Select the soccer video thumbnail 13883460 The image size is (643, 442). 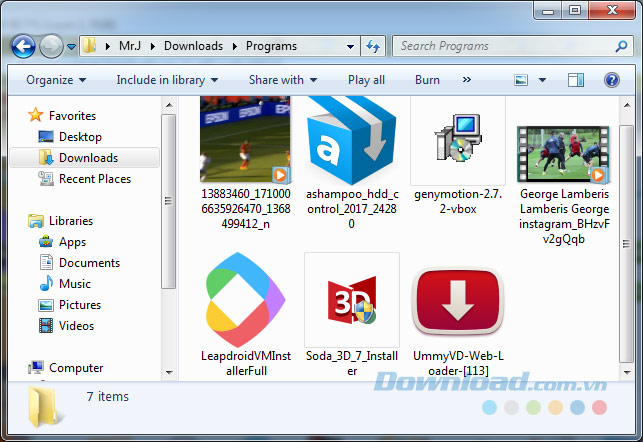point(245,140)
